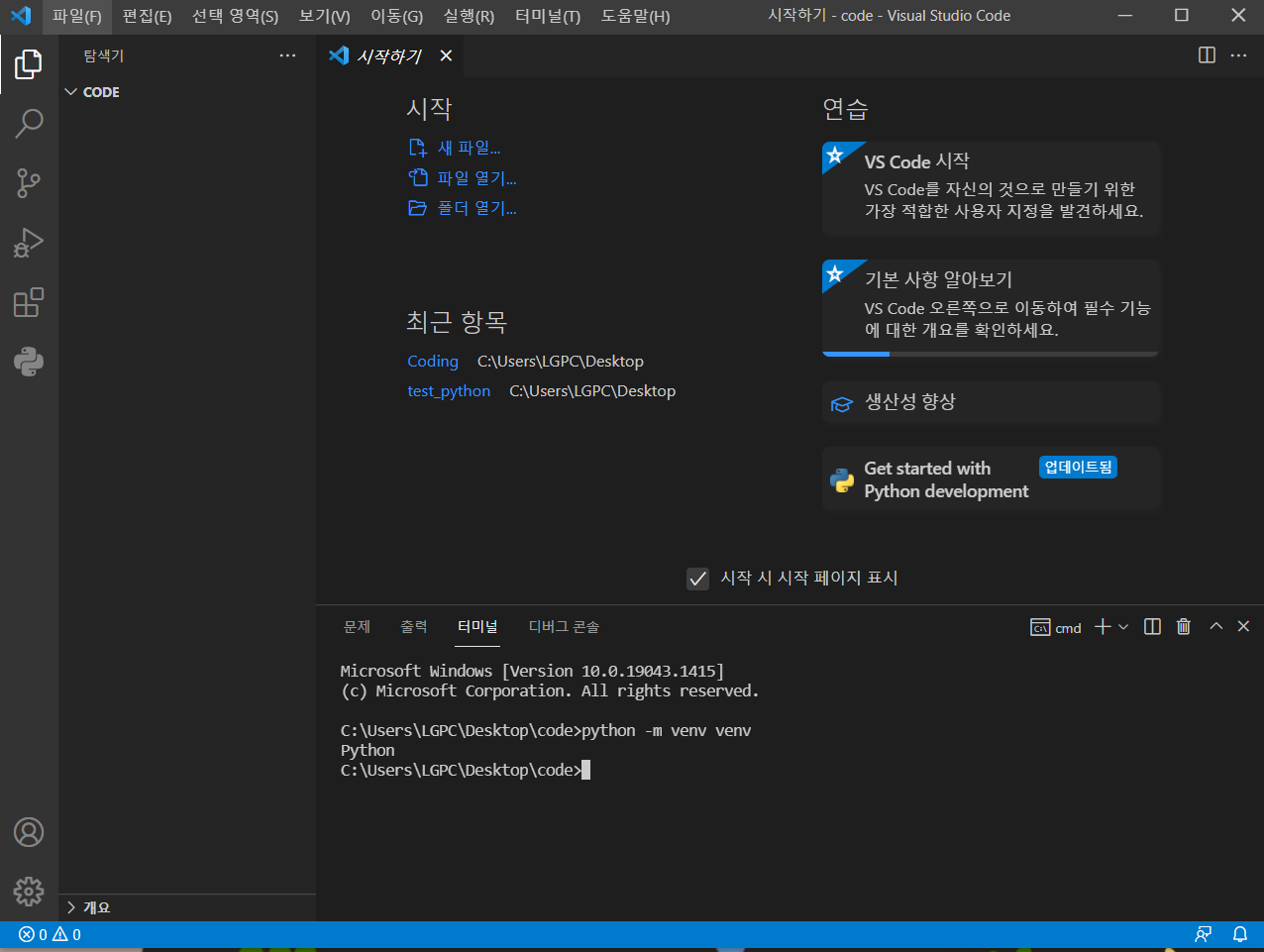Open recent folder Coding
Image resolution: width=1264 pixels, height=952 pixels.
(x=433, y=362)
